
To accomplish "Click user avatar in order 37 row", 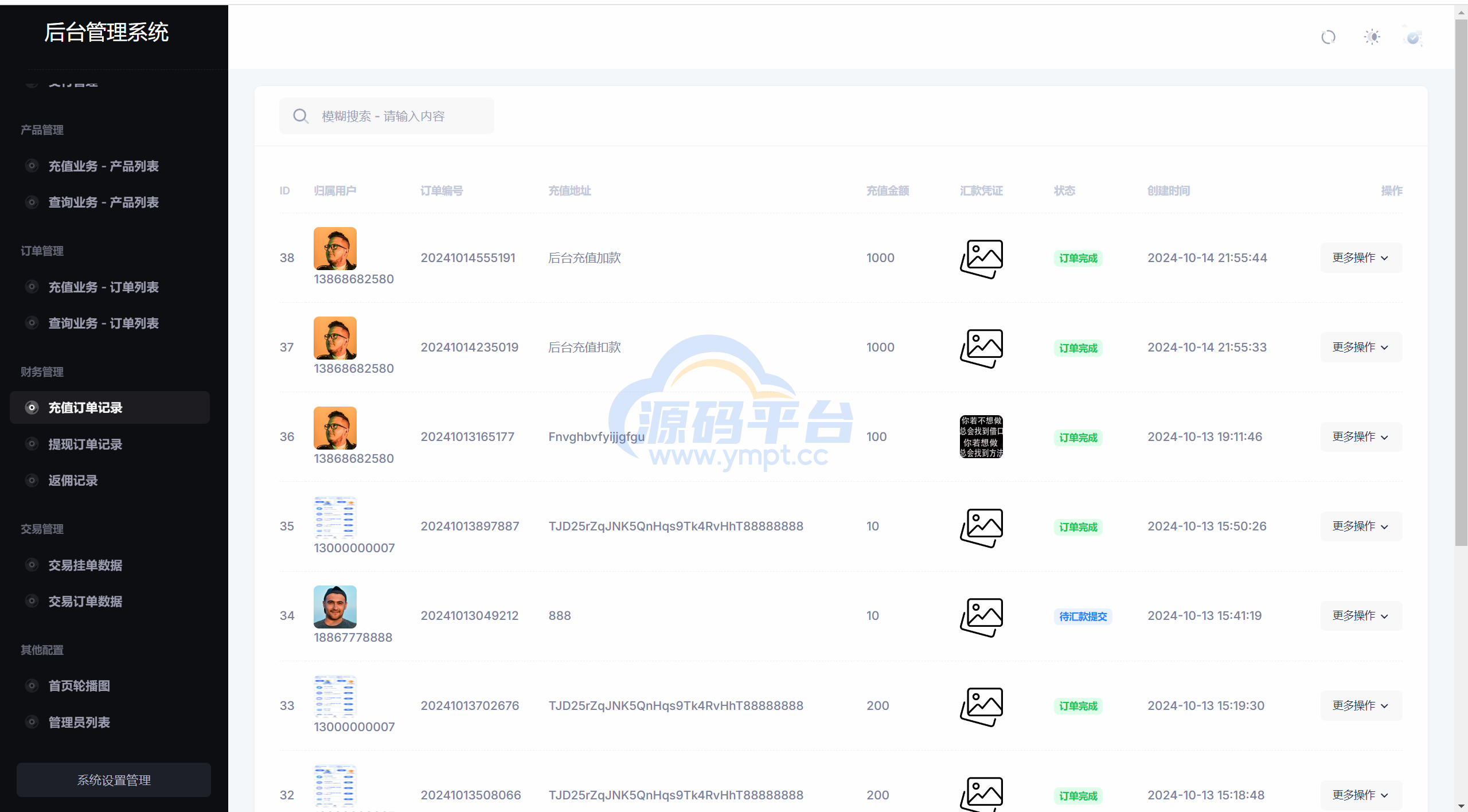I will 335,338.
